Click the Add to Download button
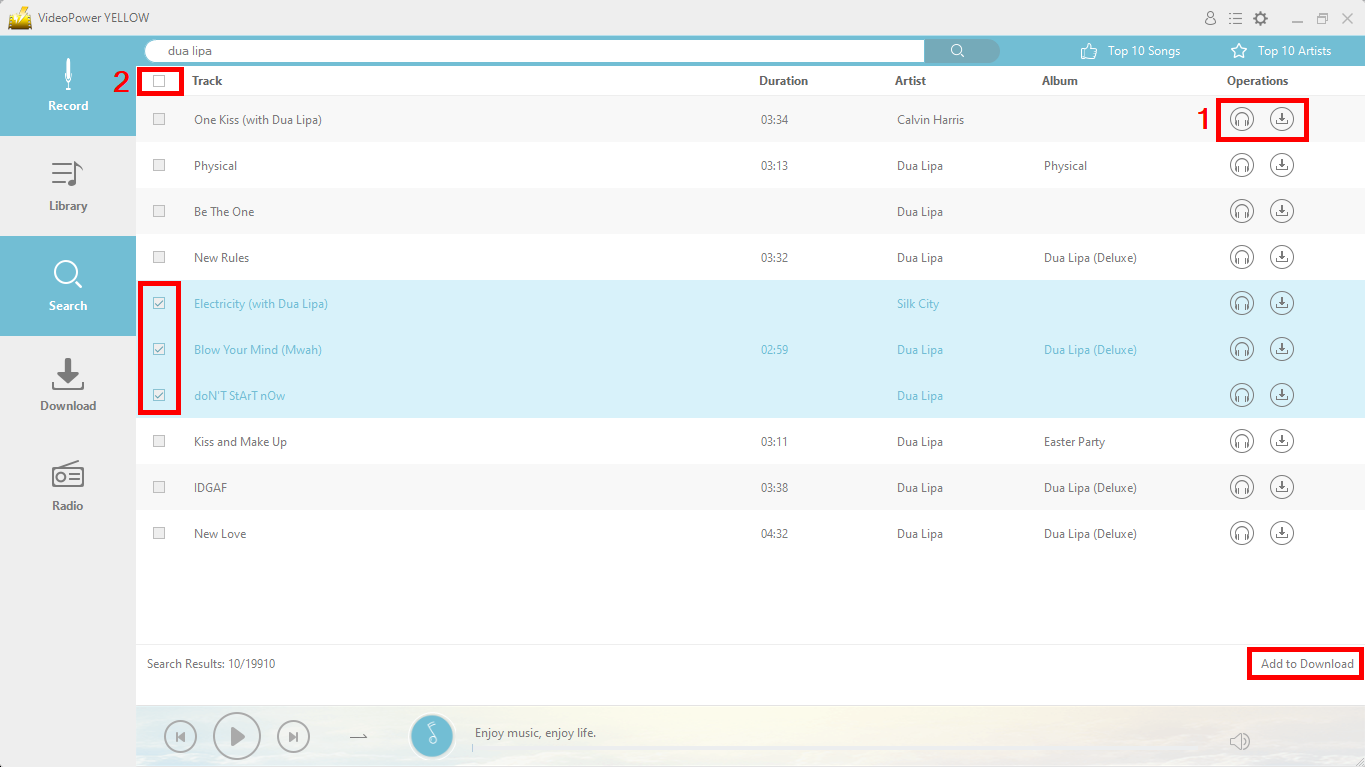 pos(1304,663)
